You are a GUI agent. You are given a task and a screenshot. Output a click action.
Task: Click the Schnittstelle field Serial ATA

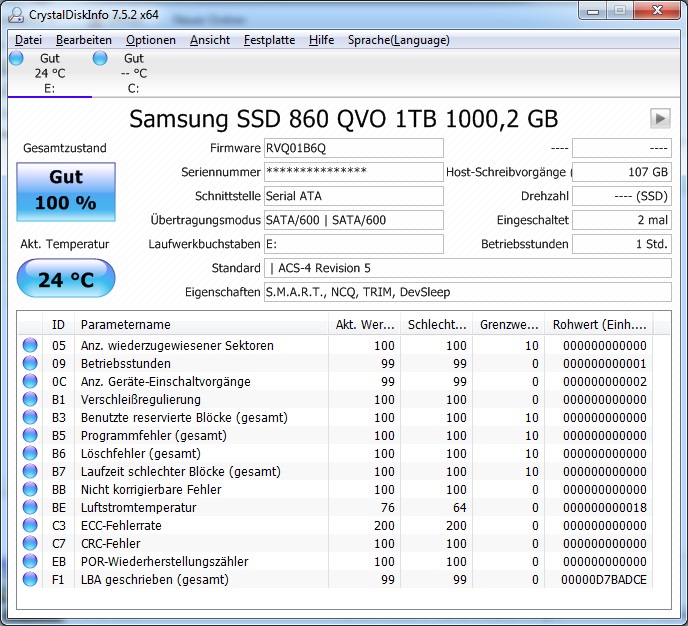click(354, 196)
